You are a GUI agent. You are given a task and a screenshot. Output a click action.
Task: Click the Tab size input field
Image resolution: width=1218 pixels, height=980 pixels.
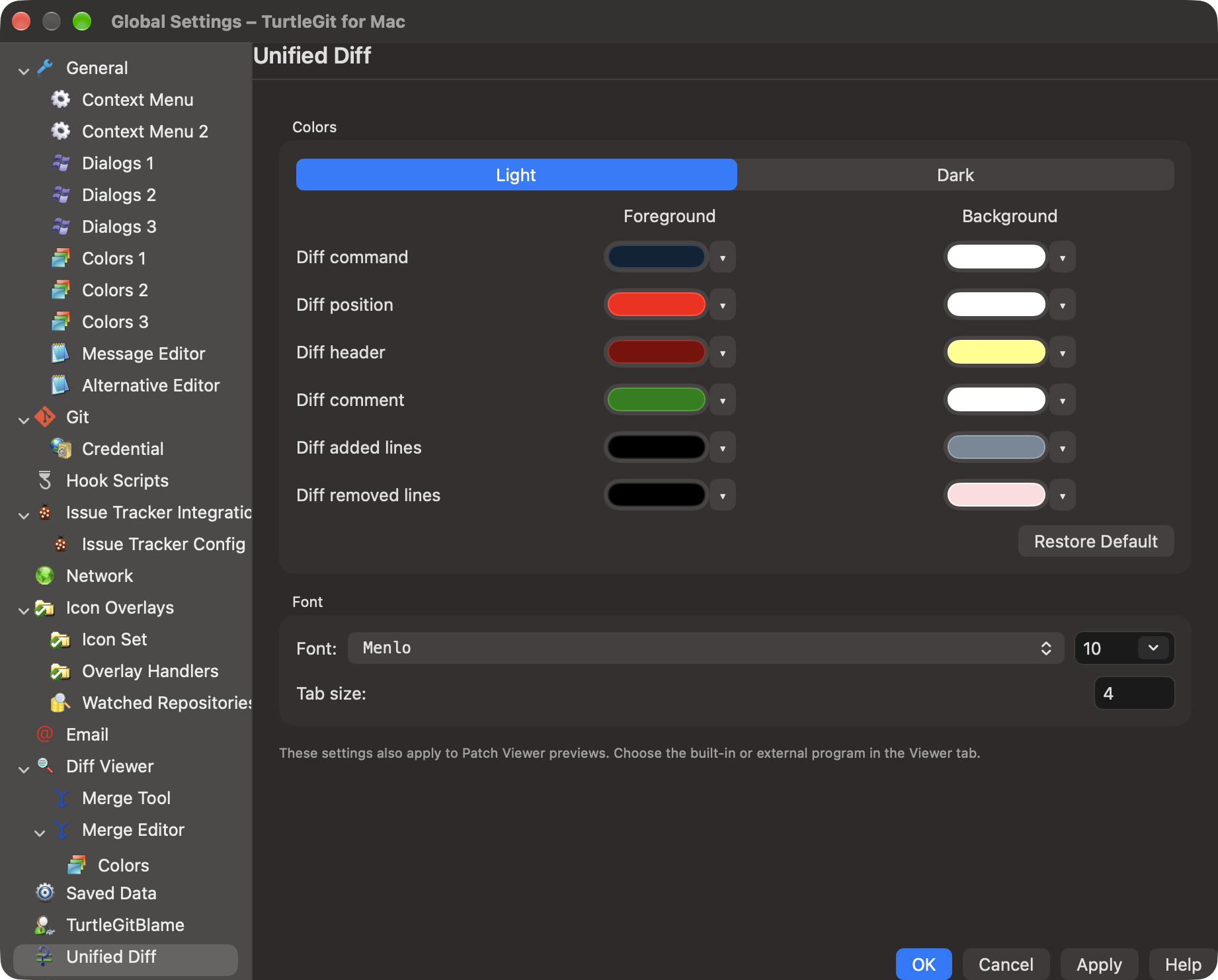[1134, 693]
